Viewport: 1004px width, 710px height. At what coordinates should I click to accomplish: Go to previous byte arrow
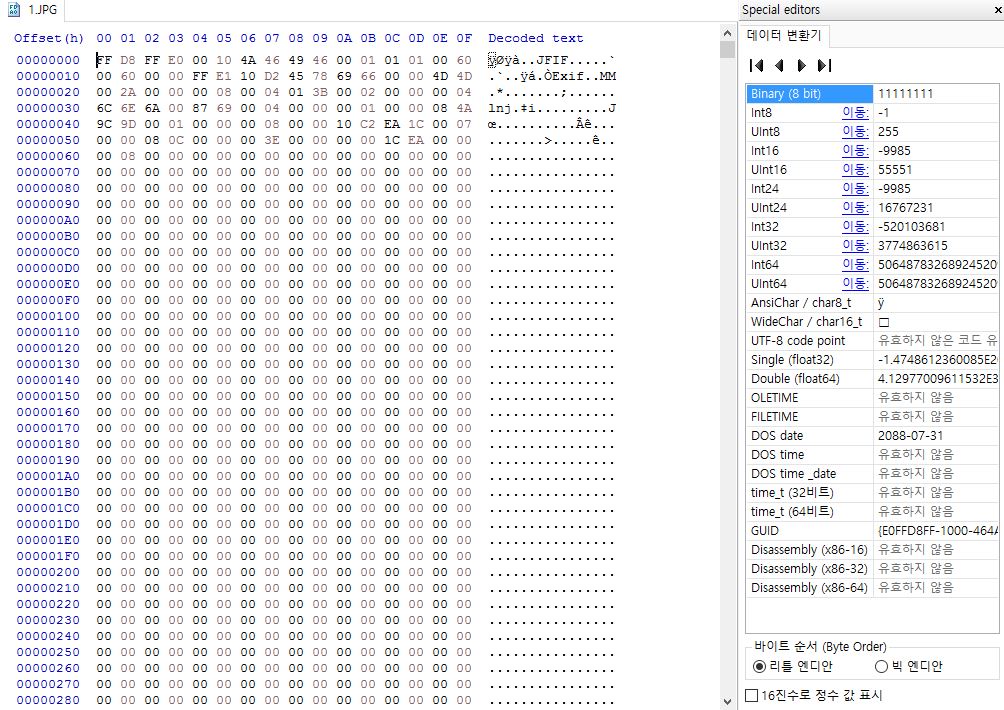(779, 65)
